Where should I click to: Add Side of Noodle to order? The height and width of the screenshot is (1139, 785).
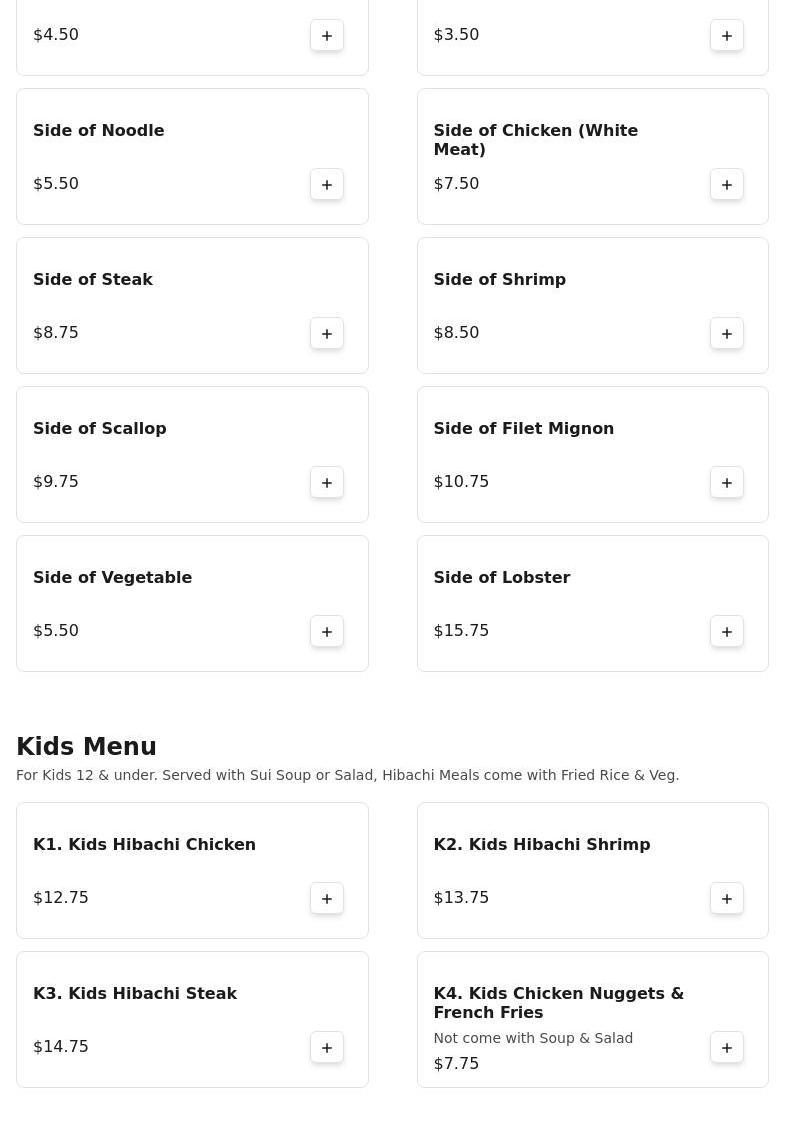(327, 184)
